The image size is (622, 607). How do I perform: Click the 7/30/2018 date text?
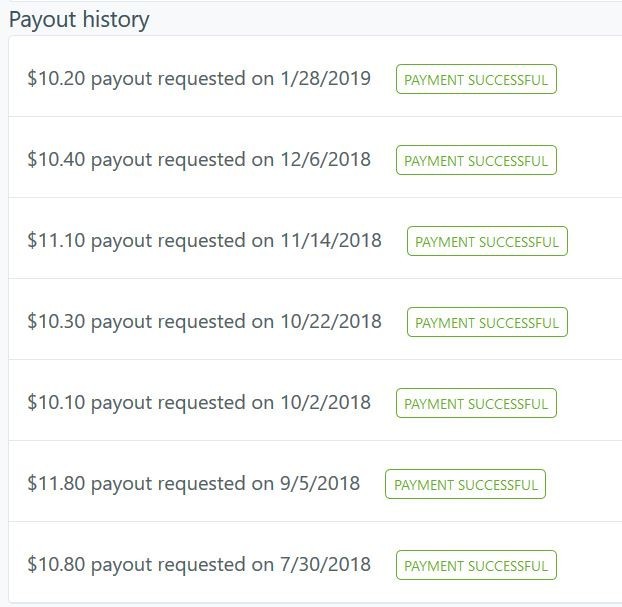[325, 564]
